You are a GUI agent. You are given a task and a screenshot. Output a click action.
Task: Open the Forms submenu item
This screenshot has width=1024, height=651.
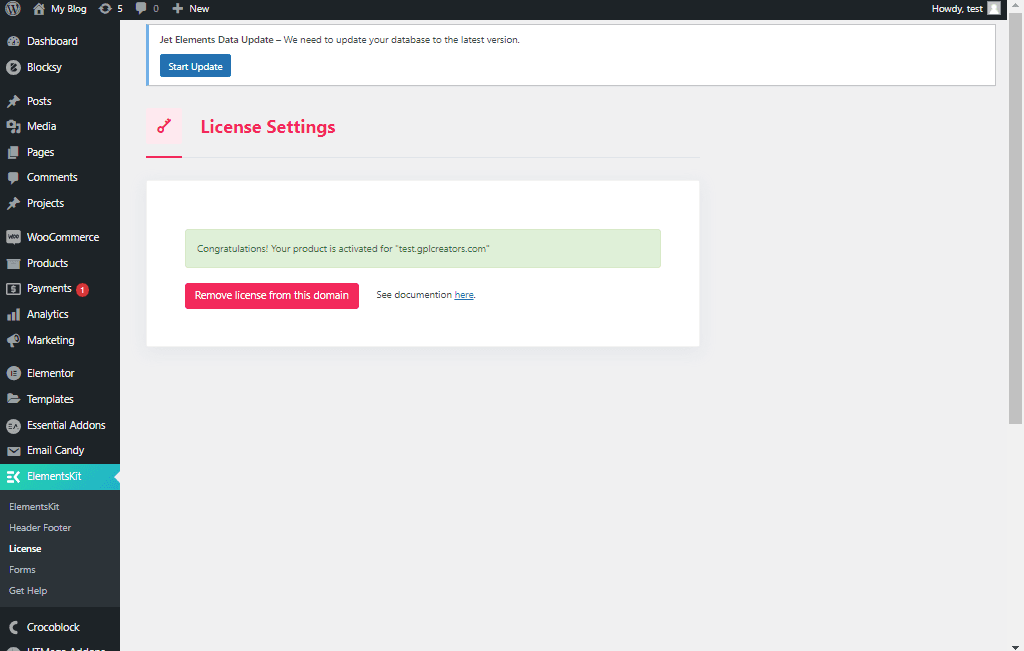(22, 569)
